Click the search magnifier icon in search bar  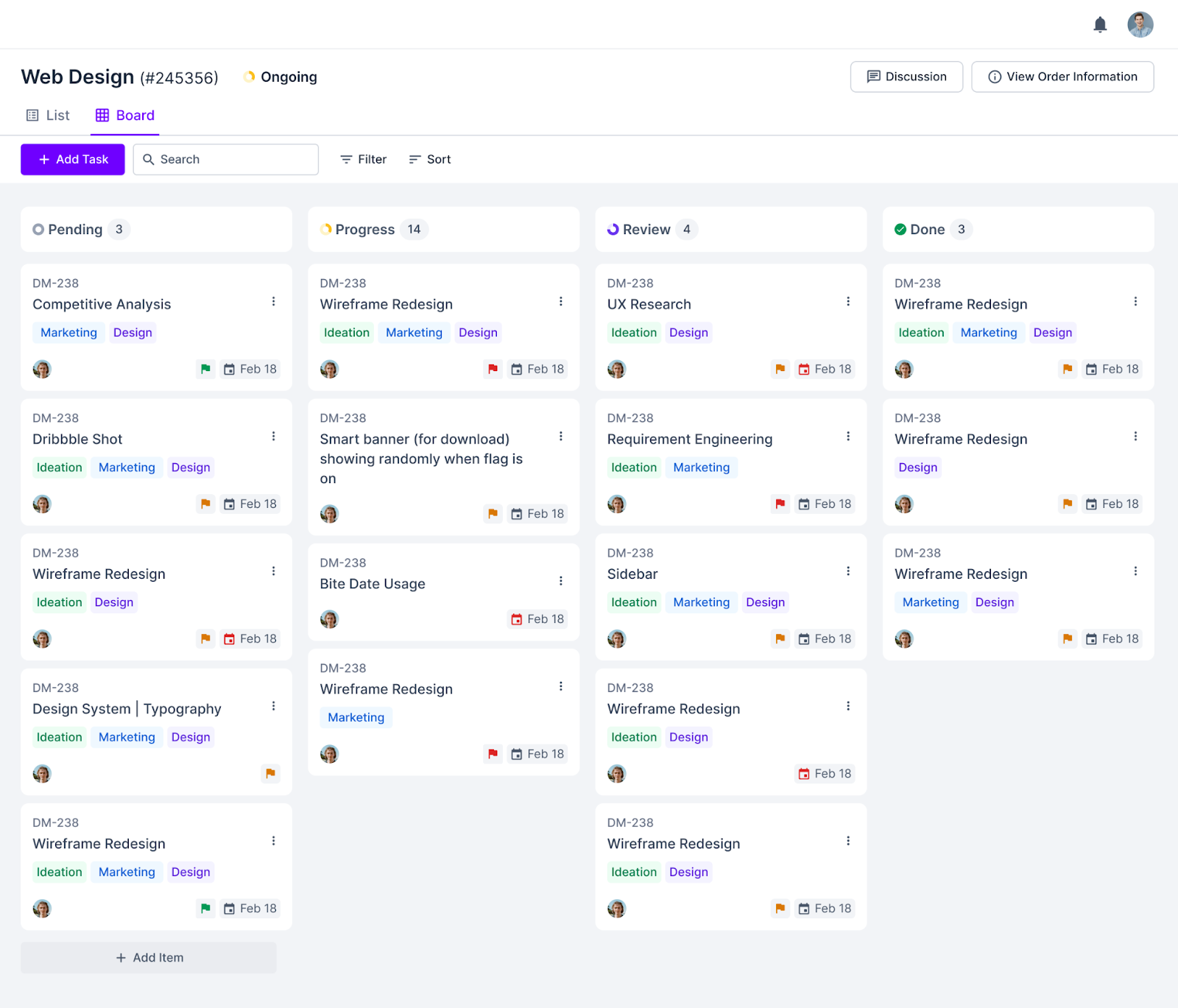tap(149, 159)
